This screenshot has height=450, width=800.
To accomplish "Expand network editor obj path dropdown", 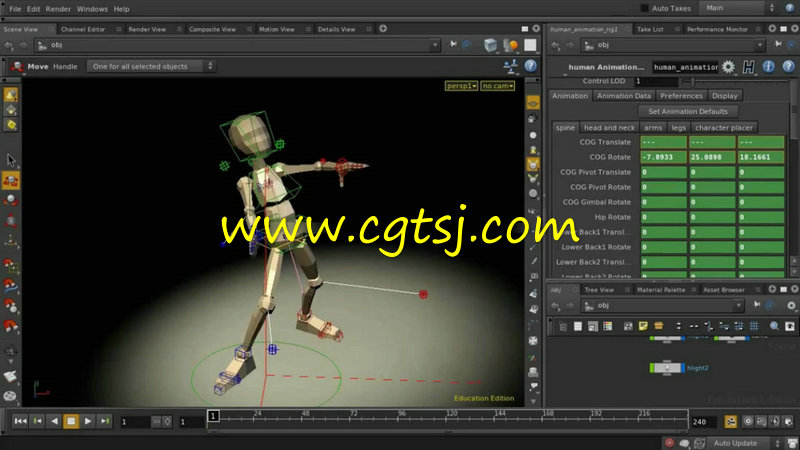I will [739, 305].
